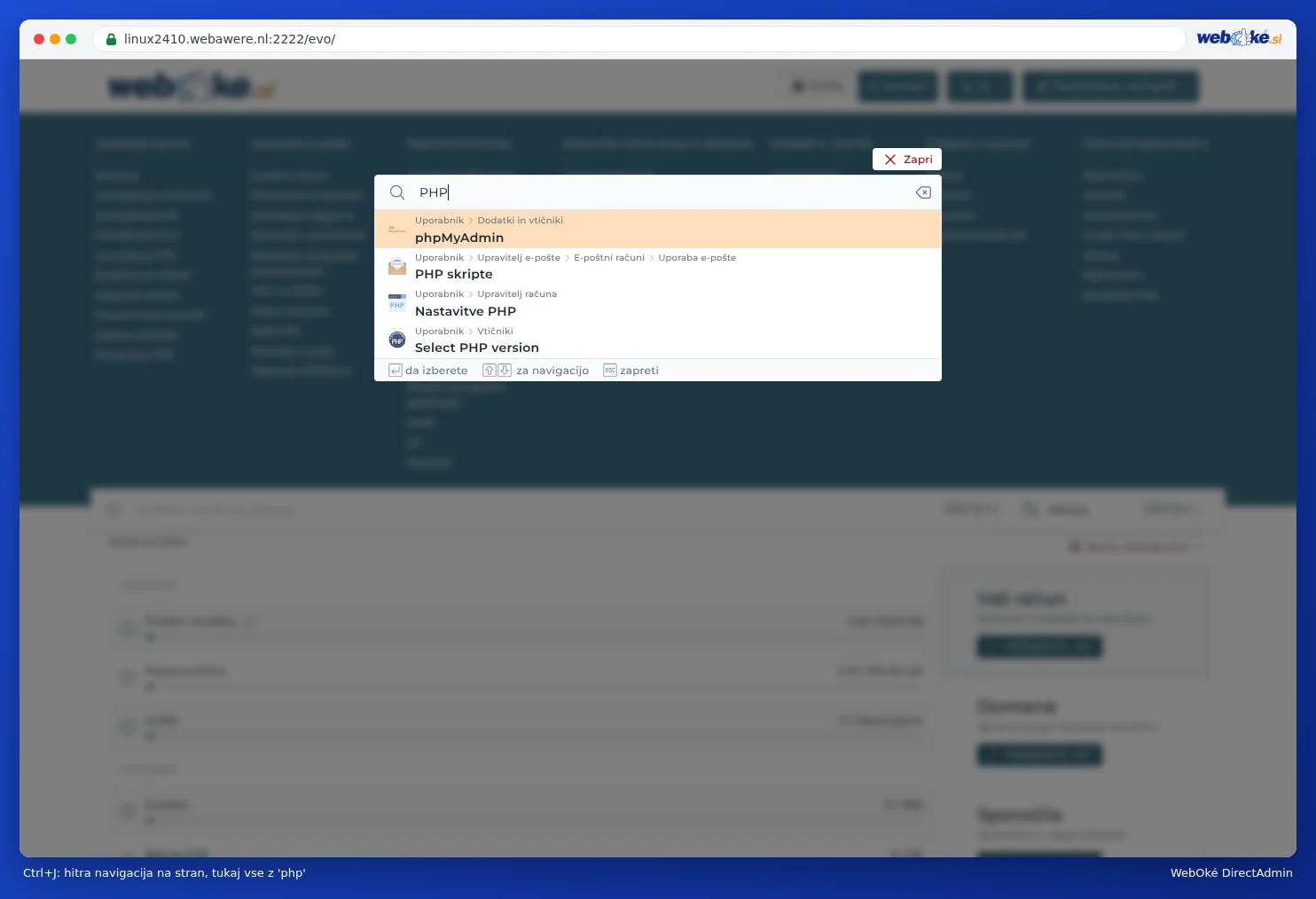Click the esc key hint icon
Viewport: 1316px width, 899px height.
click(610, 371)
